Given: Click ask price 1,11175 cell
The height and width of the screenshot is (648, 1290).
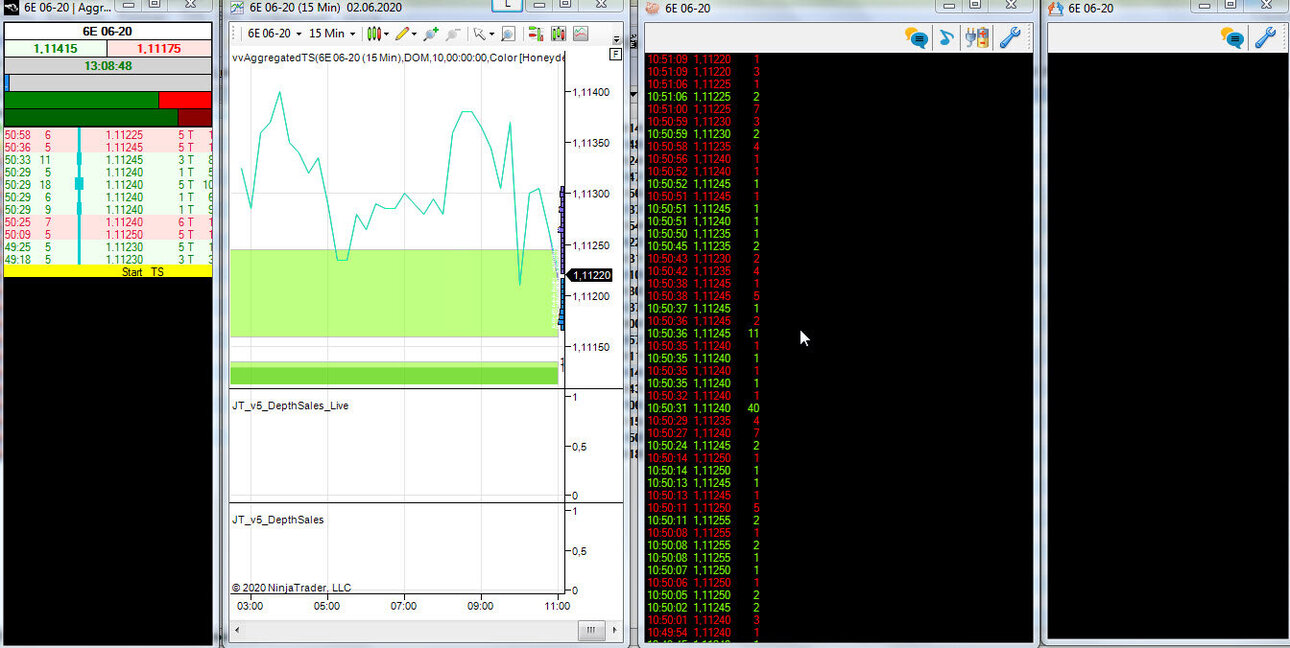Looking at the screenshot, I should 159,48.
